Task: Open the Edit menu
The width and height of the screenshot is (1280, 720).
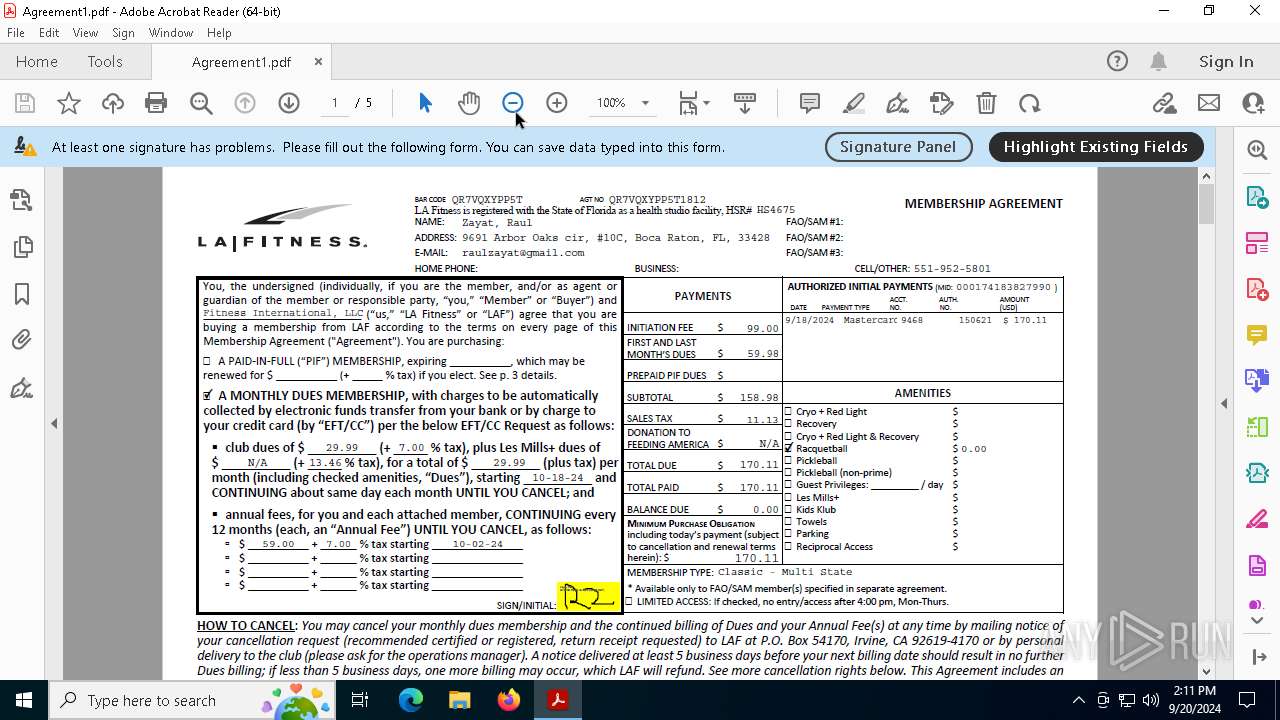Action: click(49, 33)
